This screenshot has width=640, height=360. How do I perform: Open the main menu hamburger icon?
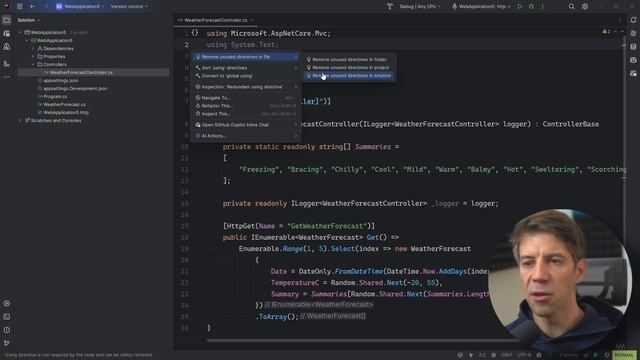[19, 7]
